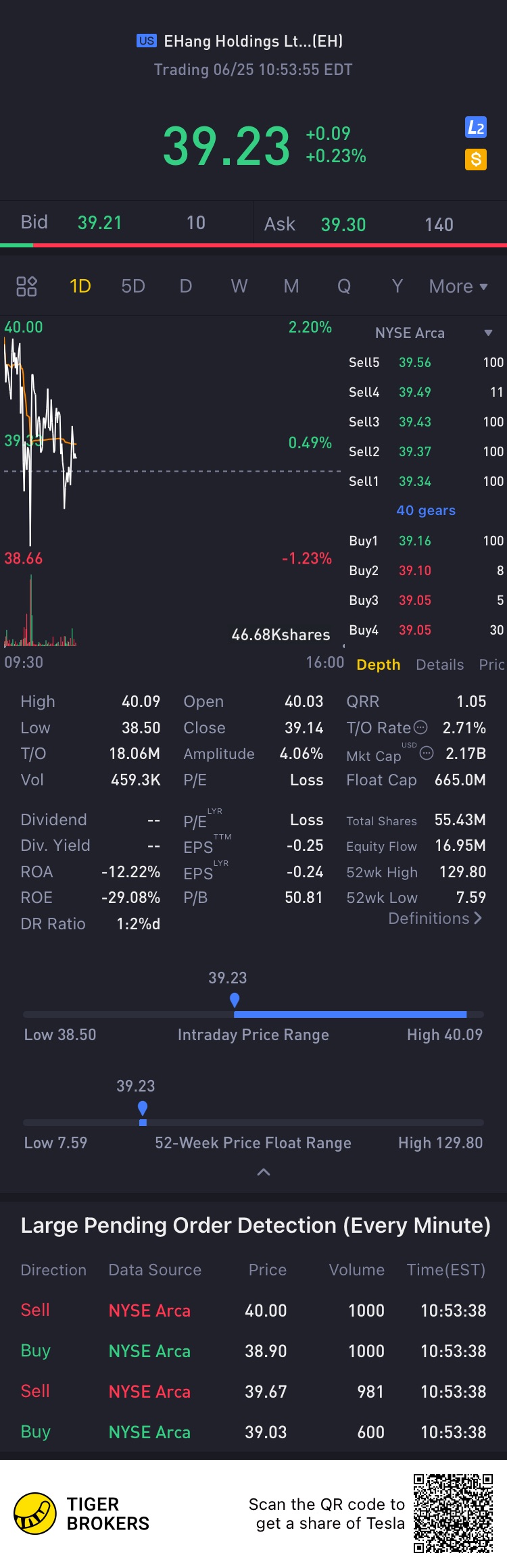
Task: Tap the Bid price 39.21
Action: pyautogui.click(x=99, y=222)
